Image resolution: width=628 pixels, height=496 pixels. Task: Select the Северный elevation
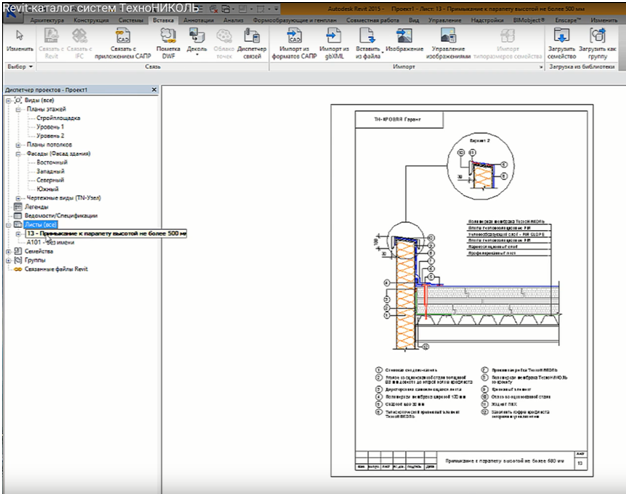50,180
